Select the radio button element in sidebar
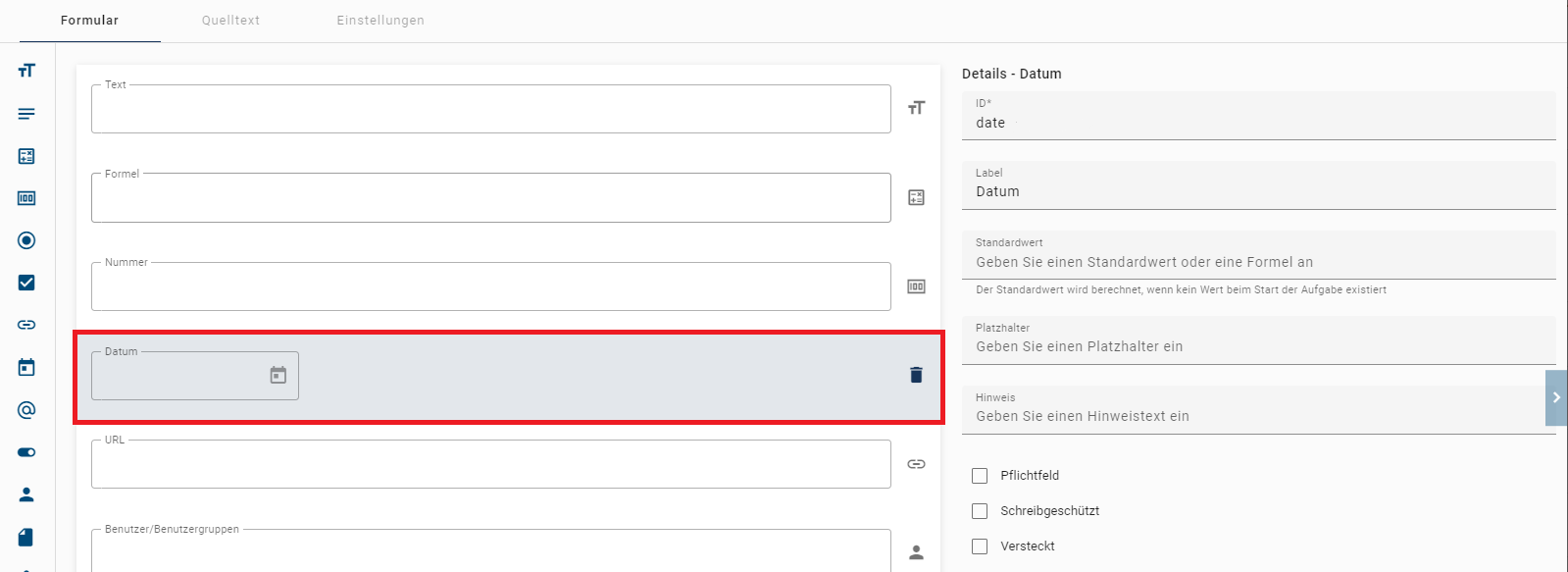The image size is (1568, 572). [26, 240]
